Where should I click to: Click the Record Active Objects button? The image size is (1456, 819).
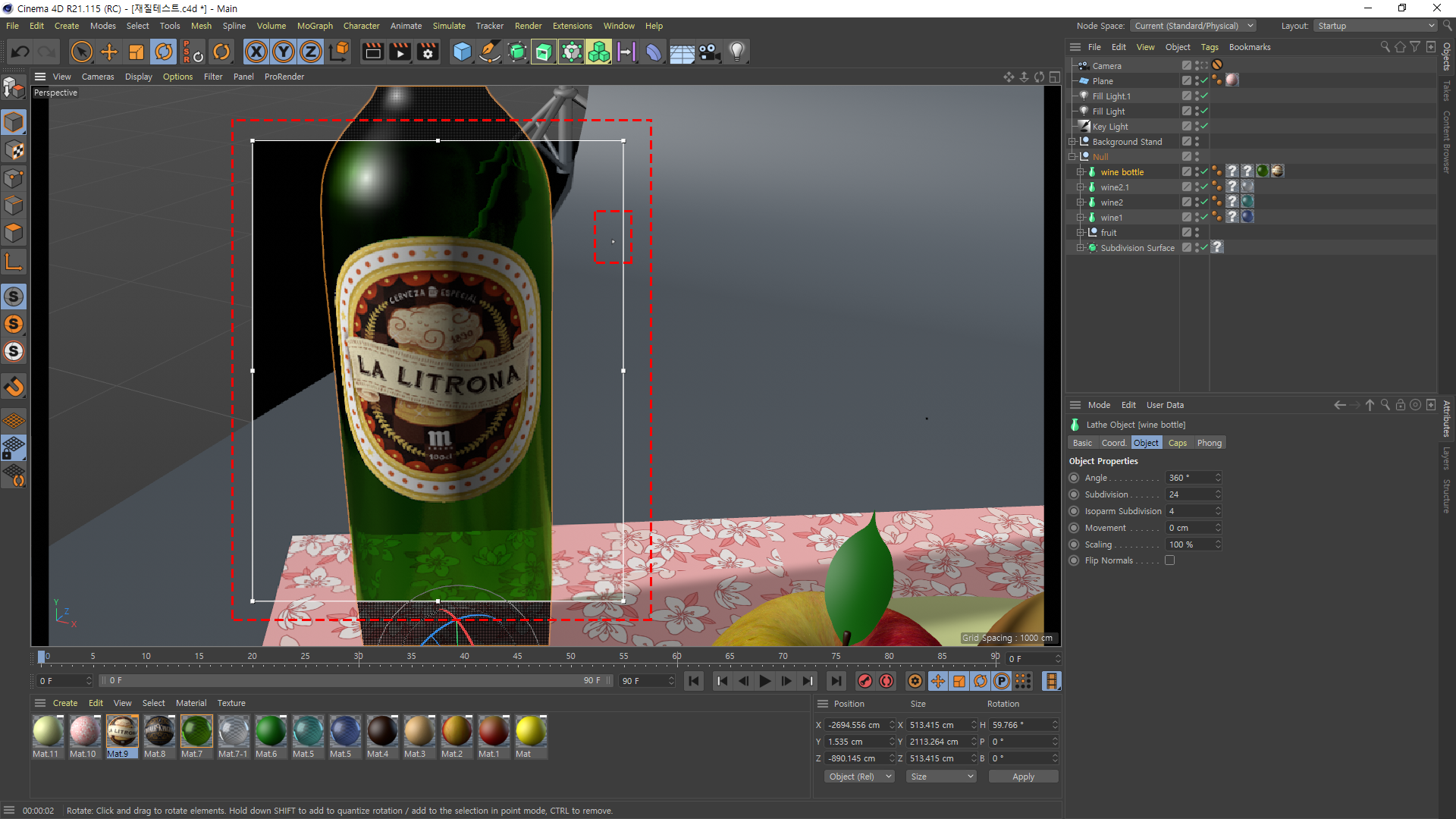pyautogui.click(x=864, y=681)
